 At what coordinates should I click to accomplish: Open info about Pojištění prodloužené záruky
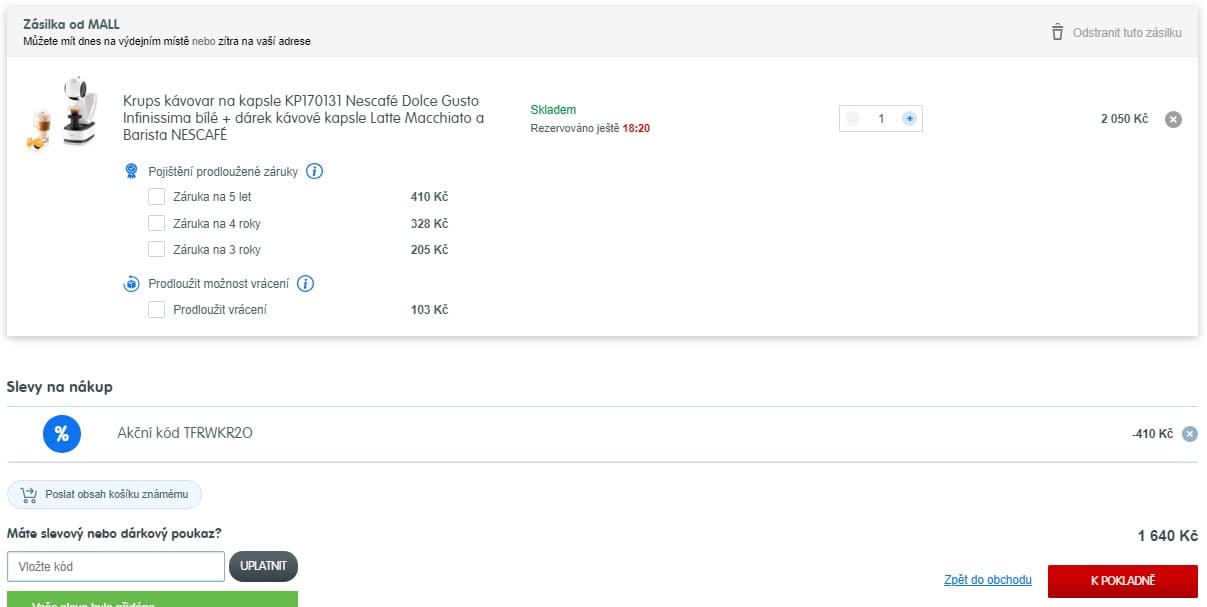314,171
